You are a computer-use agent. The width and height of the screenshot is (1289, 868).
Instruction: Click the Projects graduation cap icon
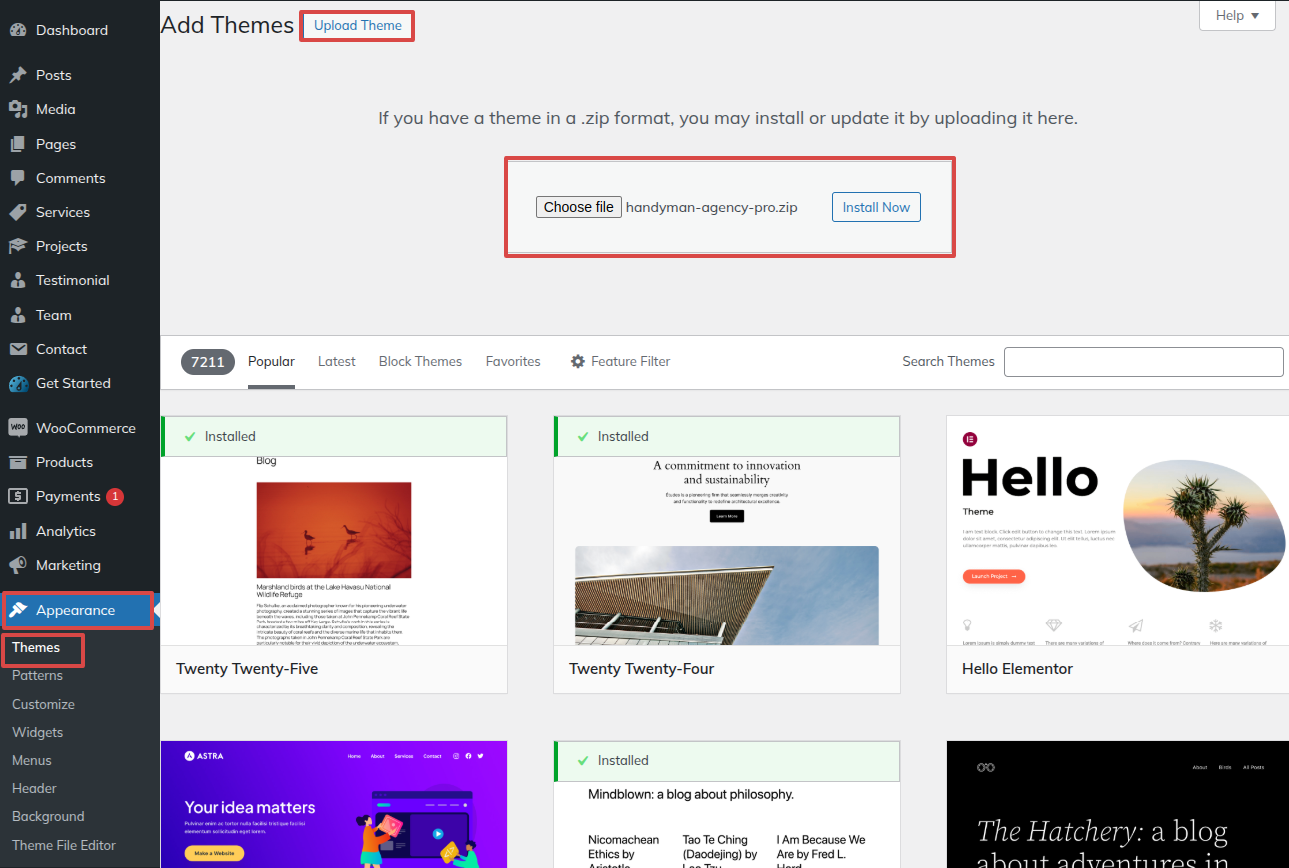18,246
